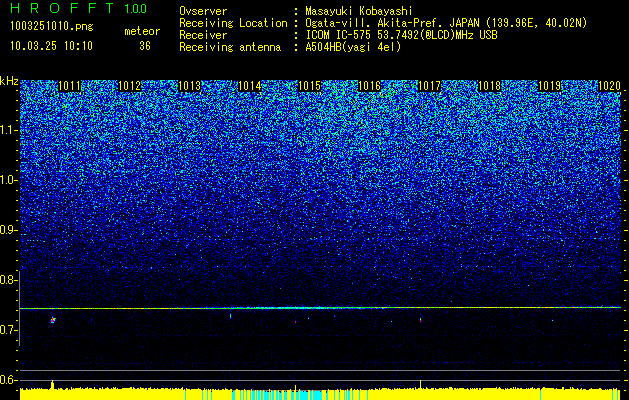Image resolution: width=629 pixels, height=400 pixels.
Task: Select the filename 1003251010.png
Action: coord(52,27)
